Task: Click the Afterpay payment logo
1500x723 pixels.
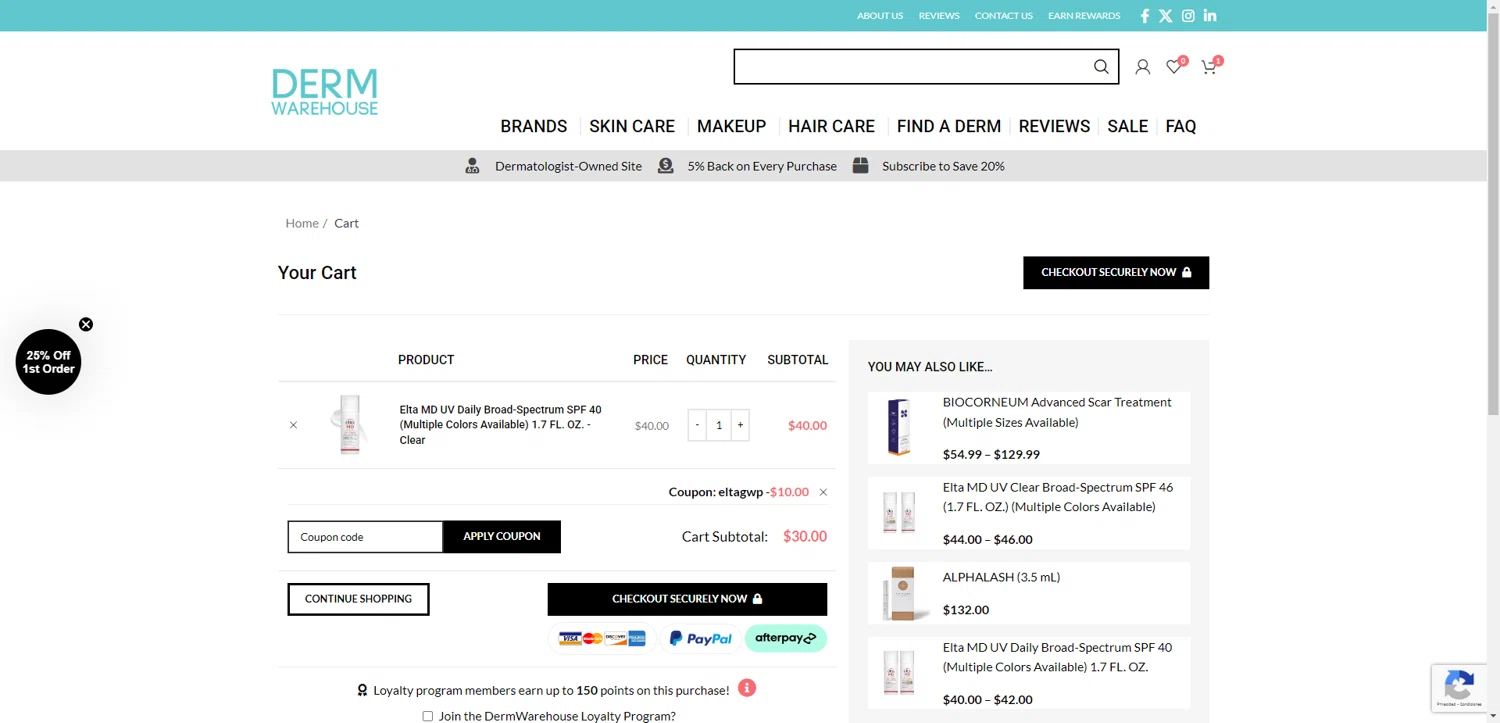Action: point(786,638)
